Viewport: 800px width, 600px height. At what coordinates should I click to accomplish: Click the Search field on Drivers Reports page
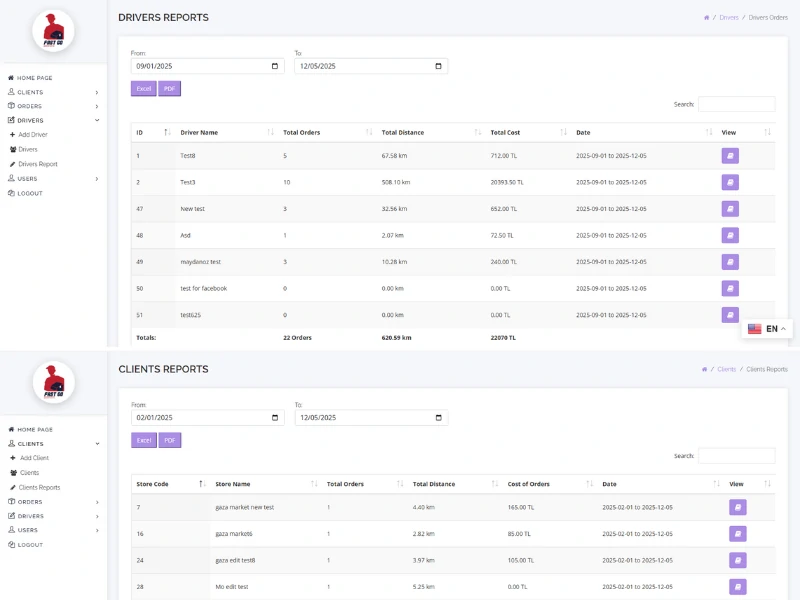[x=736, y=104]
